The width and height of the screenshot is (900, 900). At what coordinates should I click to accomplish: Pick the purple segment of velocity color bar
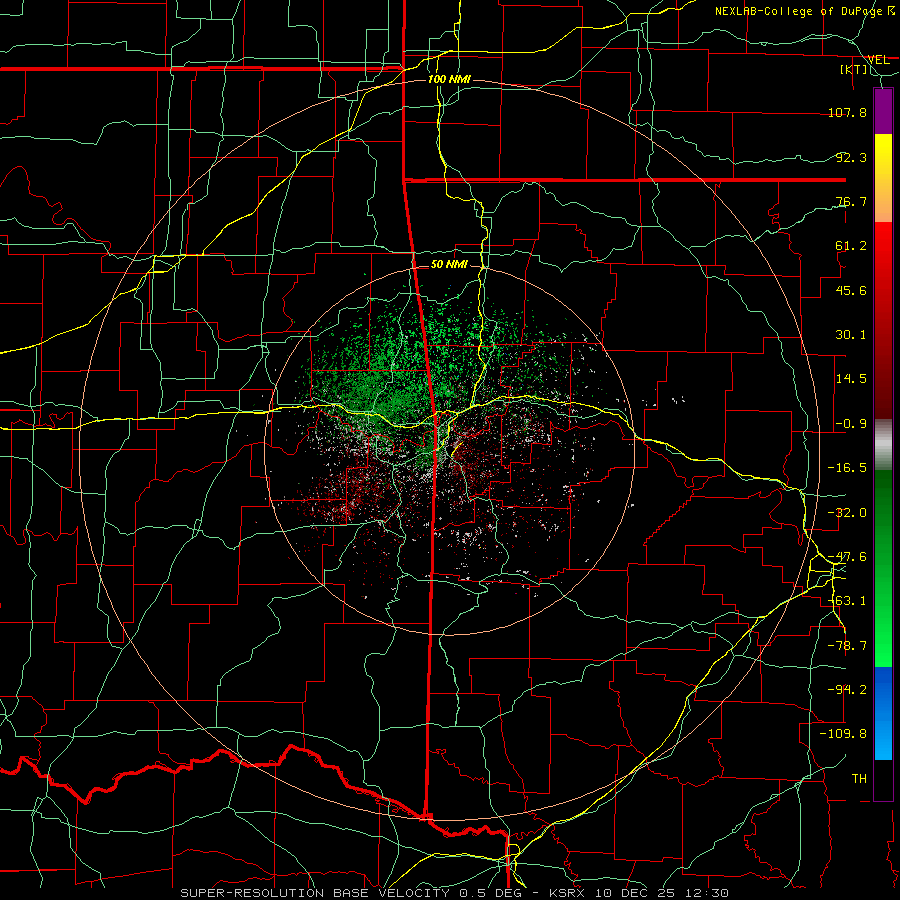pyautogui.click(x=883, y=112)
